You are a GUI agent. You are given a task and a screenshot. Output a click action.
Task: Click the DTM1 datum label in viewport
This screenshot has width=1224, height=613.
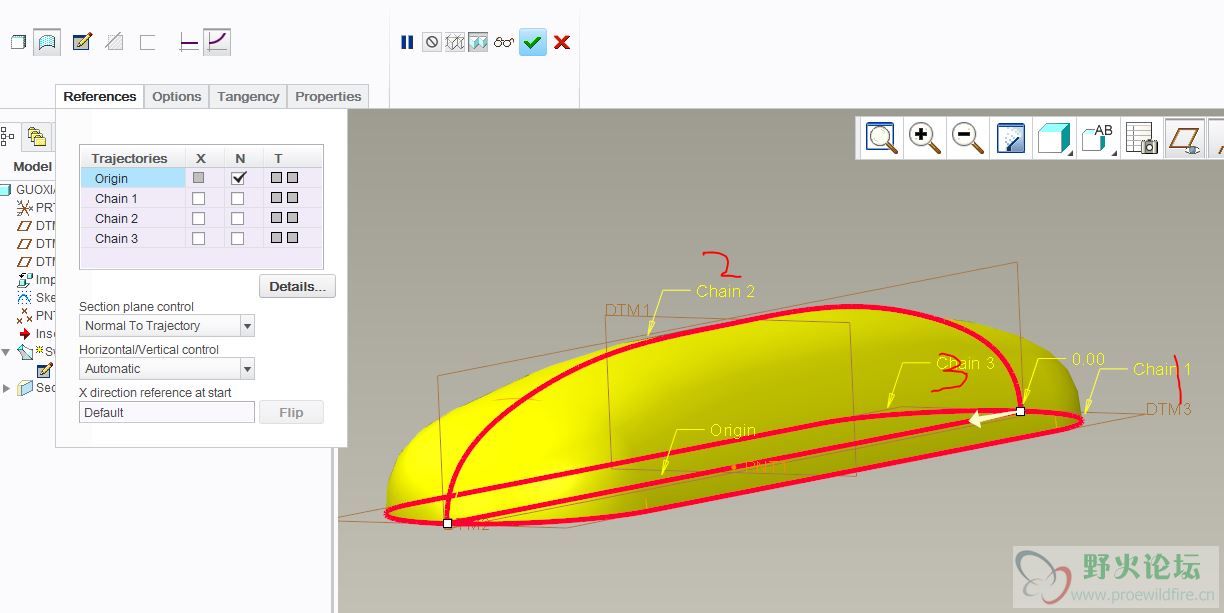coord(627,311)
